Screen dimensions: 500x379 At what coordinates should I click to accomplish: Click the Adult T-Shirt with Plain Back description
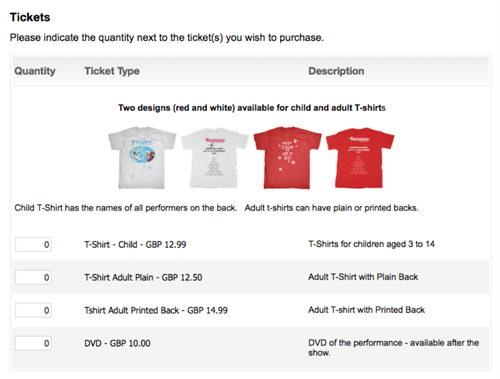point(363,277)
